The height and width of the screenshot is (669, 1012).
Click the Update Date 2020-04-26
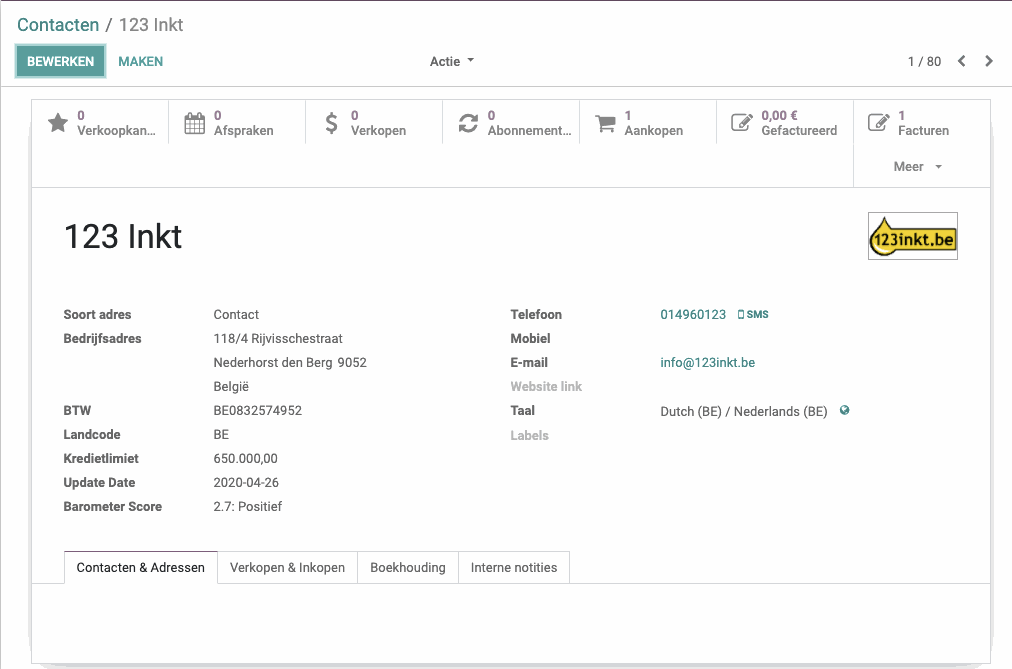pos(246,483)
